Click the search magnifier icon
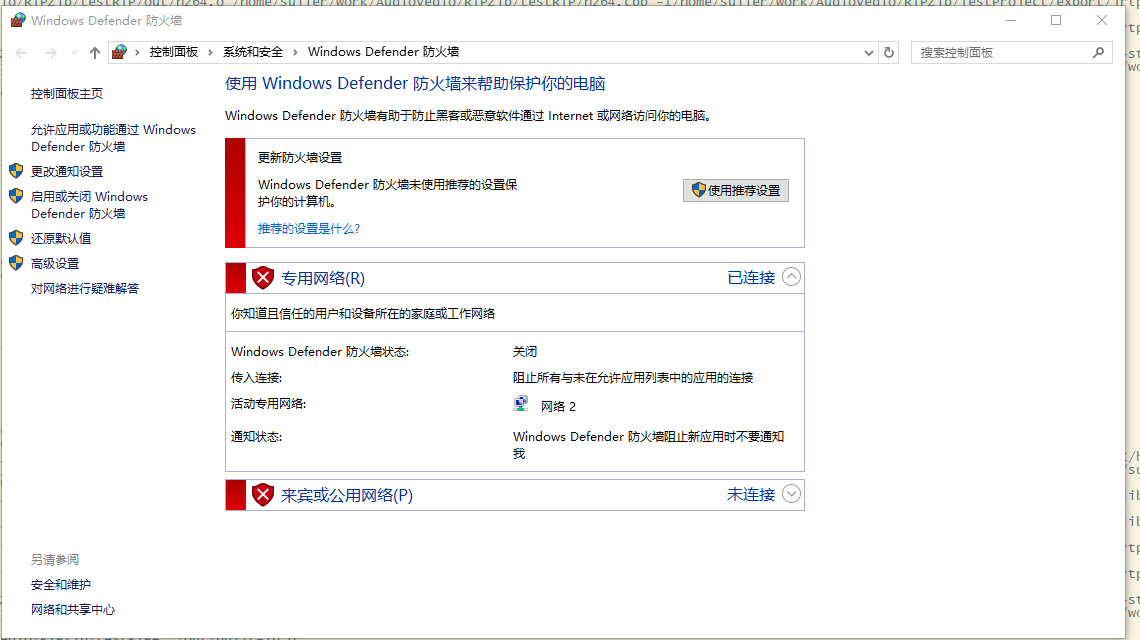The image size is (1140, 640). point(1099,52)
